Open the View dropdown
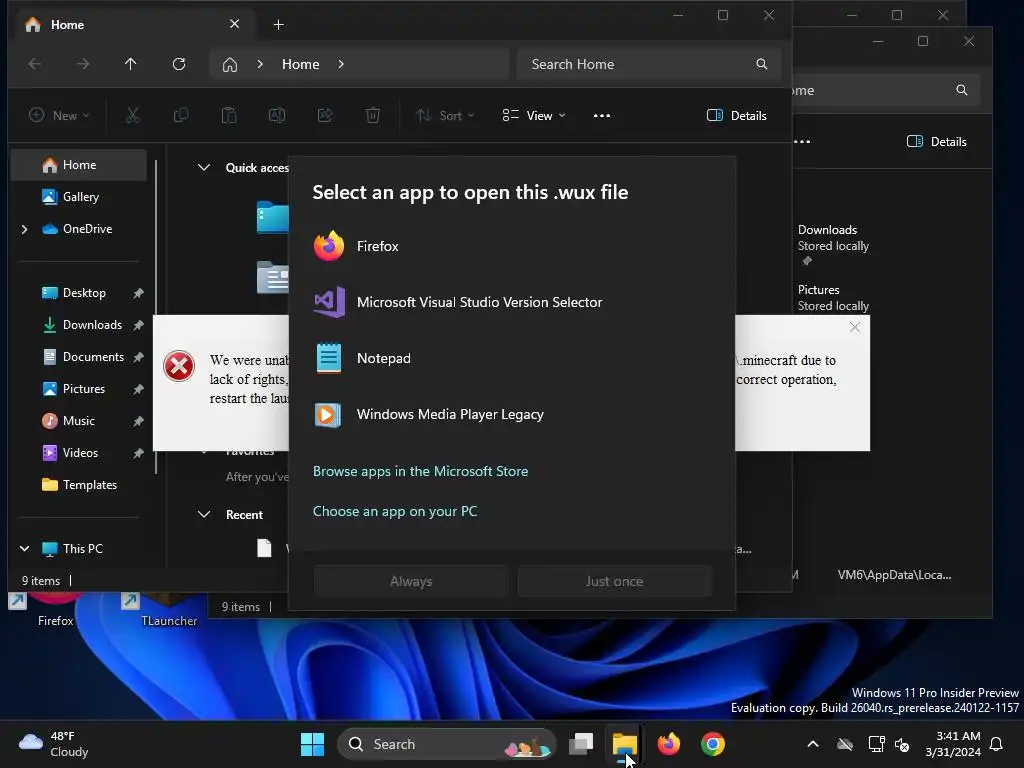 tap(534, 116)
